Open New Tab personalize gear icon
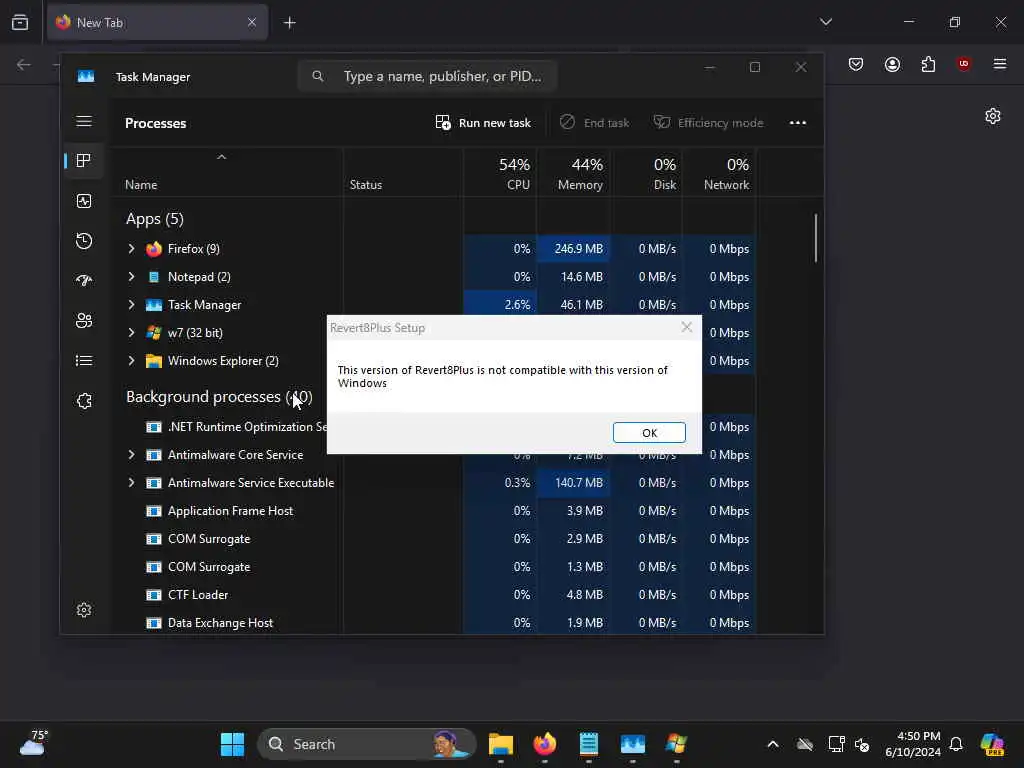 coord(993,116)
